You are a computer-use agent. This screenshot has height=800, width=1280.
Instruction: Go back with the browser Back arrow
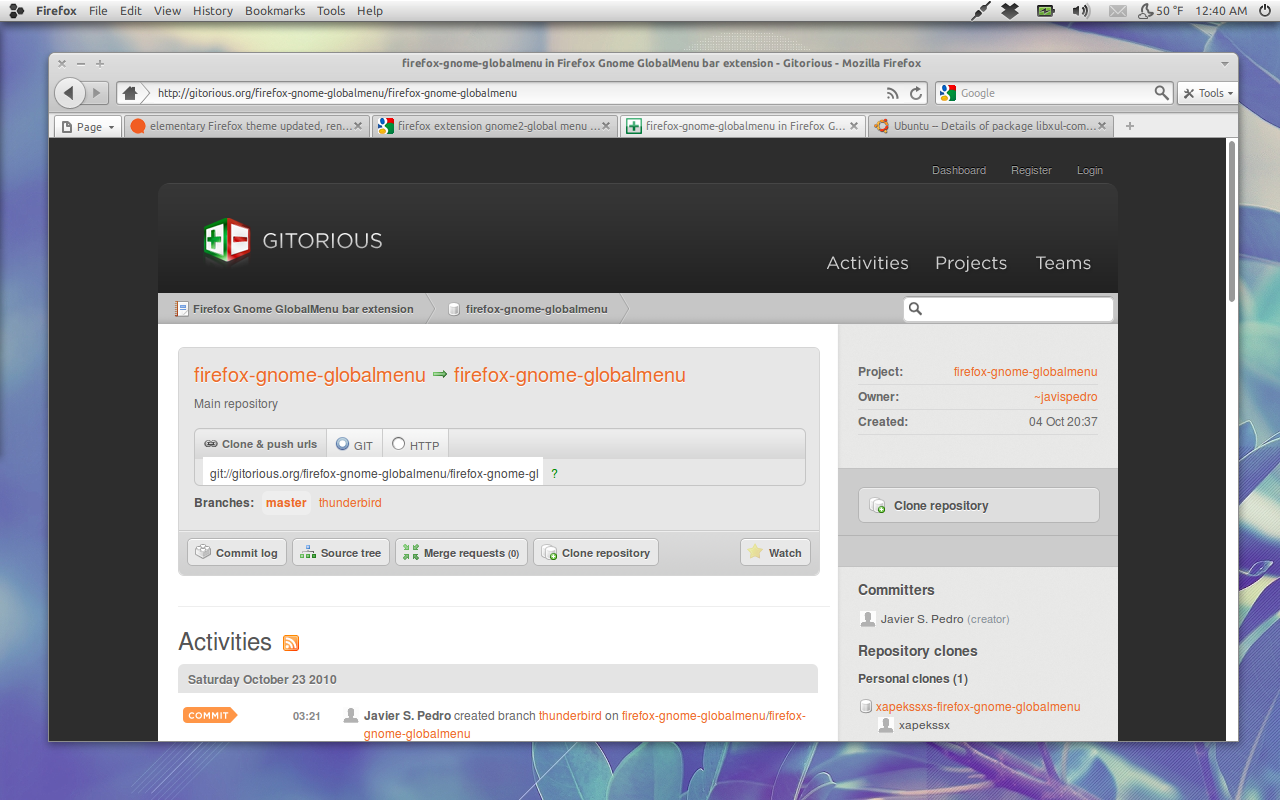click(x=68, y=93)
